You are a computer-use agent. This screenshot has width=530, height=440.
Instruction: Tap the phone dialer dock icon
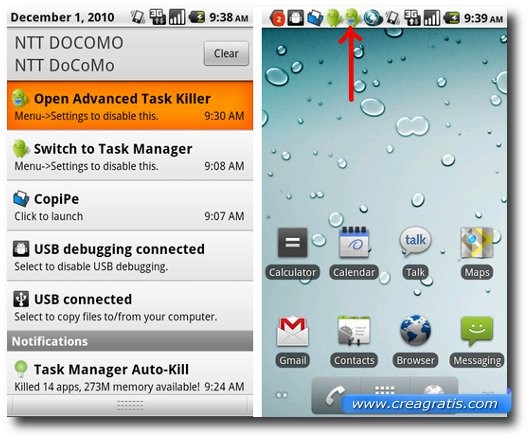tap(335, 395)
